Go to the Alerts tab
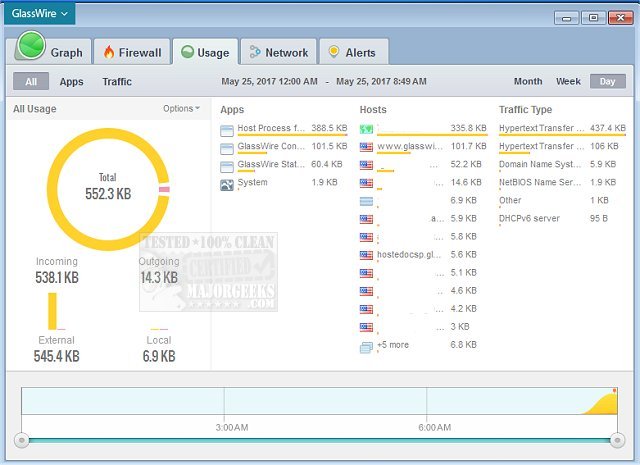 click(x=354, y=52)
